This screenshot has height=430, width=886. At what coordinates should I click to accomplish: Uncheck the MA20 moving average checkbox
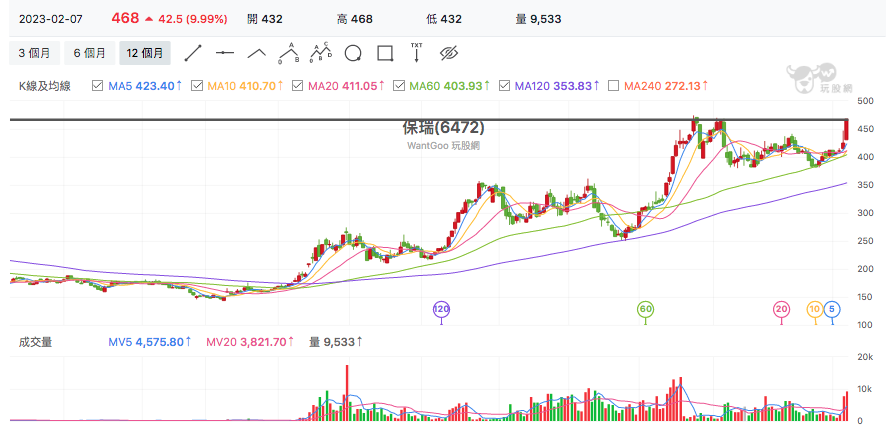297,86
